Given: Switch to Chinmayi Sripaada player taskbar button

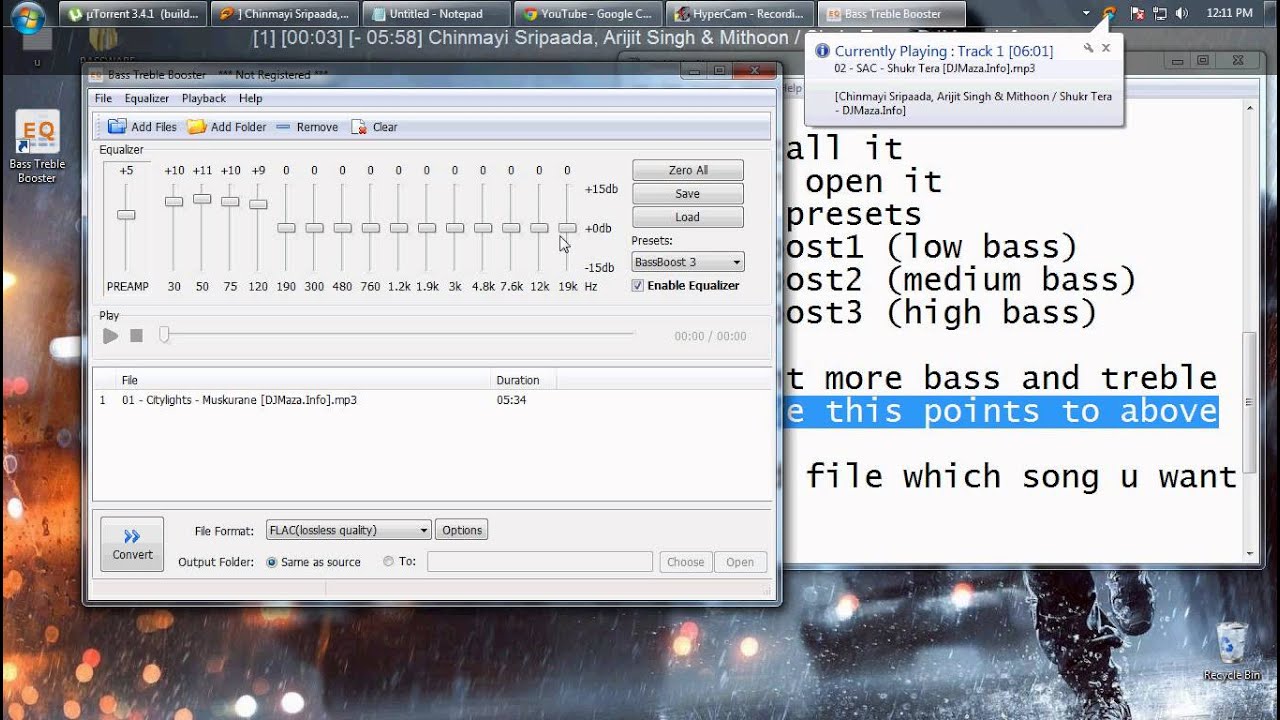Looking at the screenshot, I should click(x=285, y=14).
